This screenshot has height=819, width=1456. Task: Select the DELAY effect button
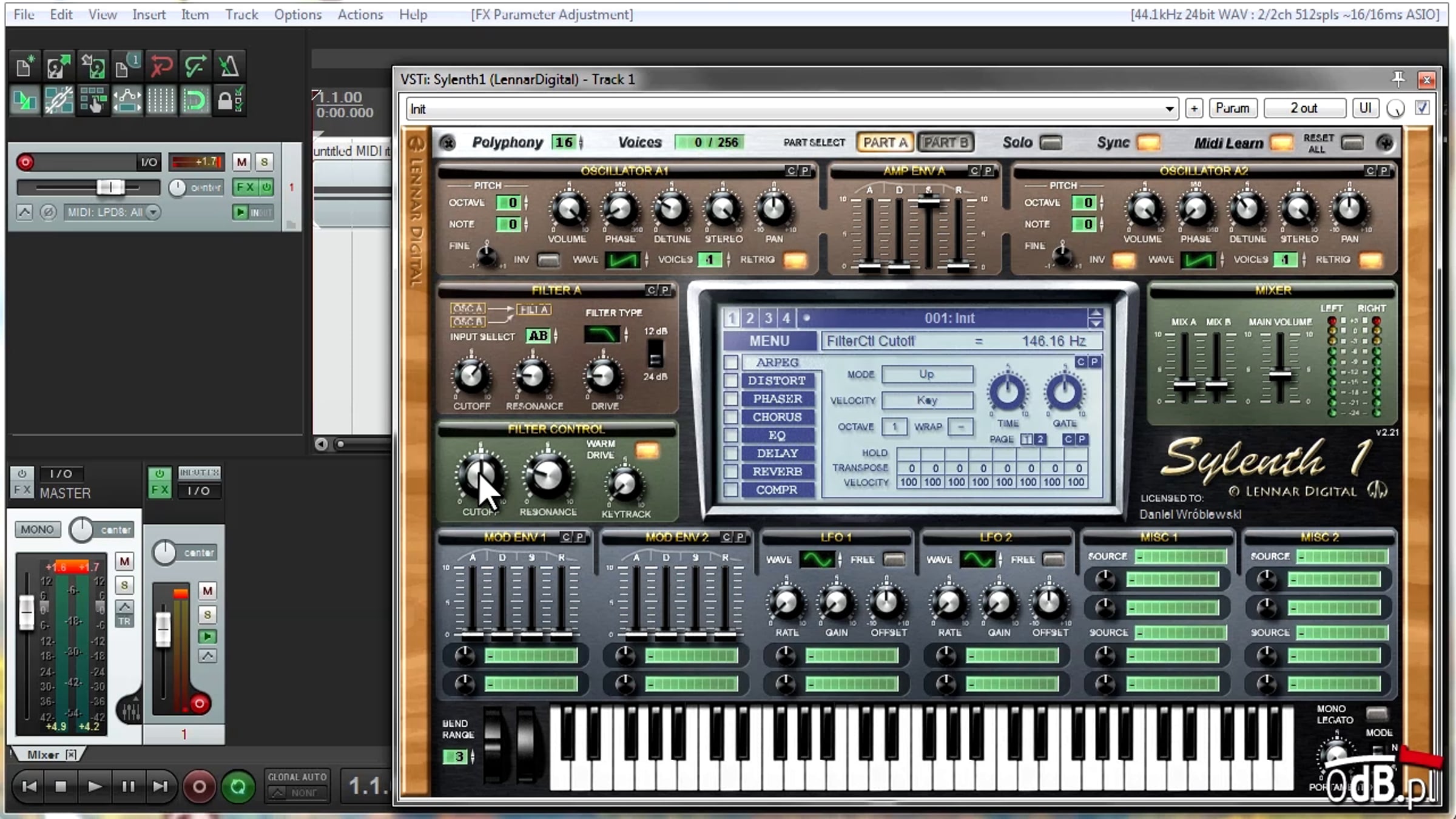point(777,453)
